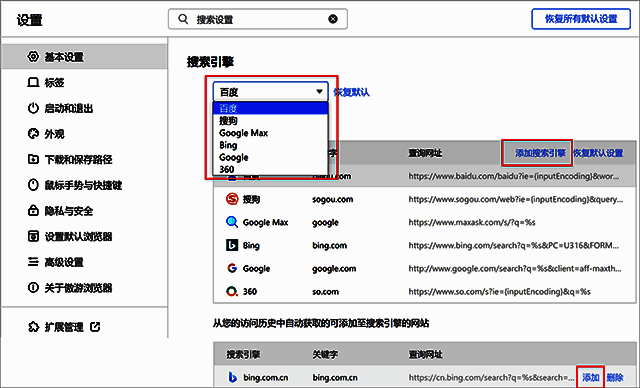This screenshot has height=388, width=640.
Task: Select the google.com keyword cell
Action: 334,269
